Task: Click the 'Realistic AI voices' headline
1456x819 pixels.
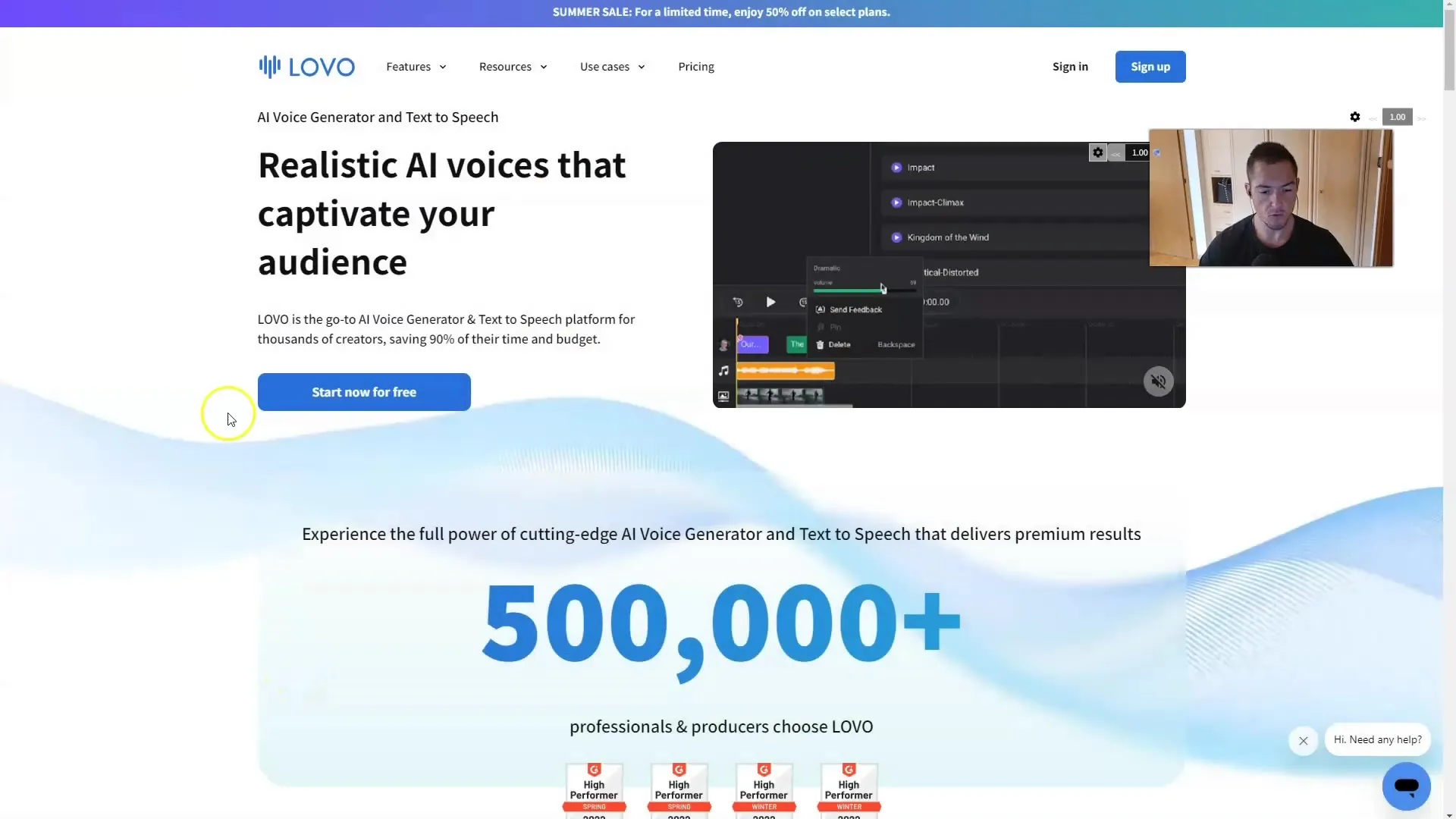Action: tap(443, 214)
